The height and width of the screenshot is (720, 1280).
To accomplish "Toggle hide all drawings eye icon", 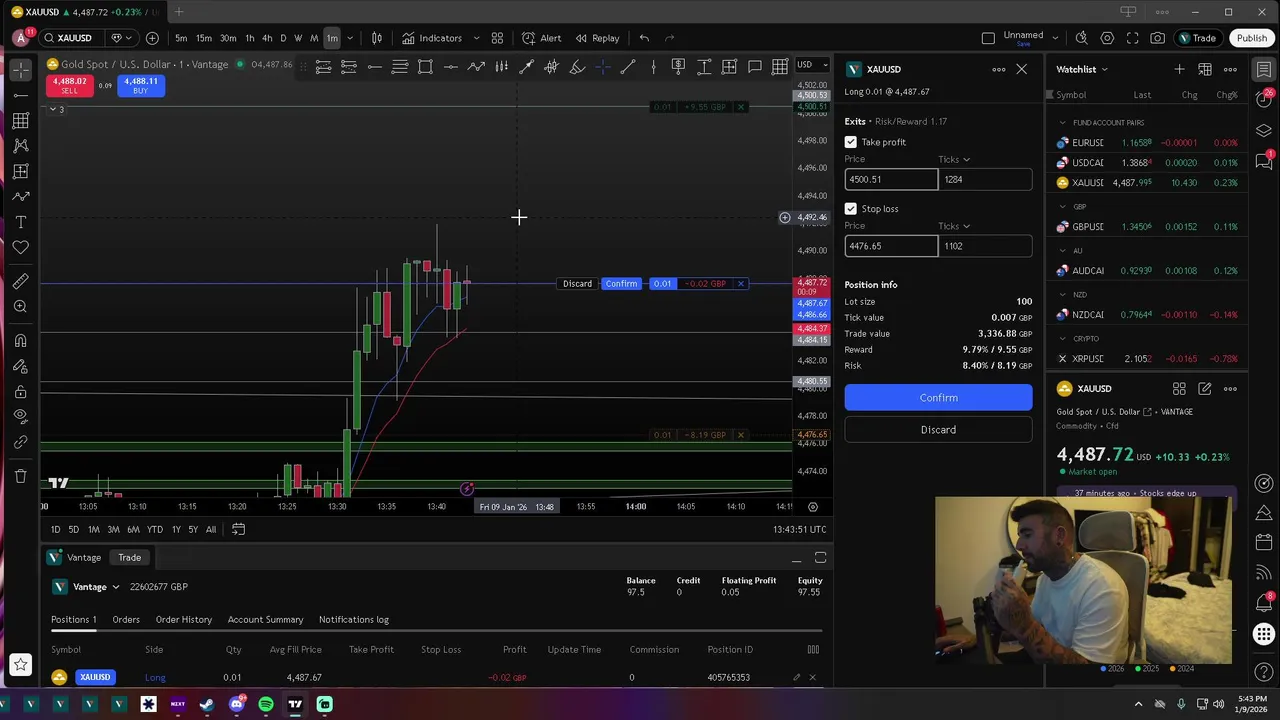I will [x=21, y=416].
